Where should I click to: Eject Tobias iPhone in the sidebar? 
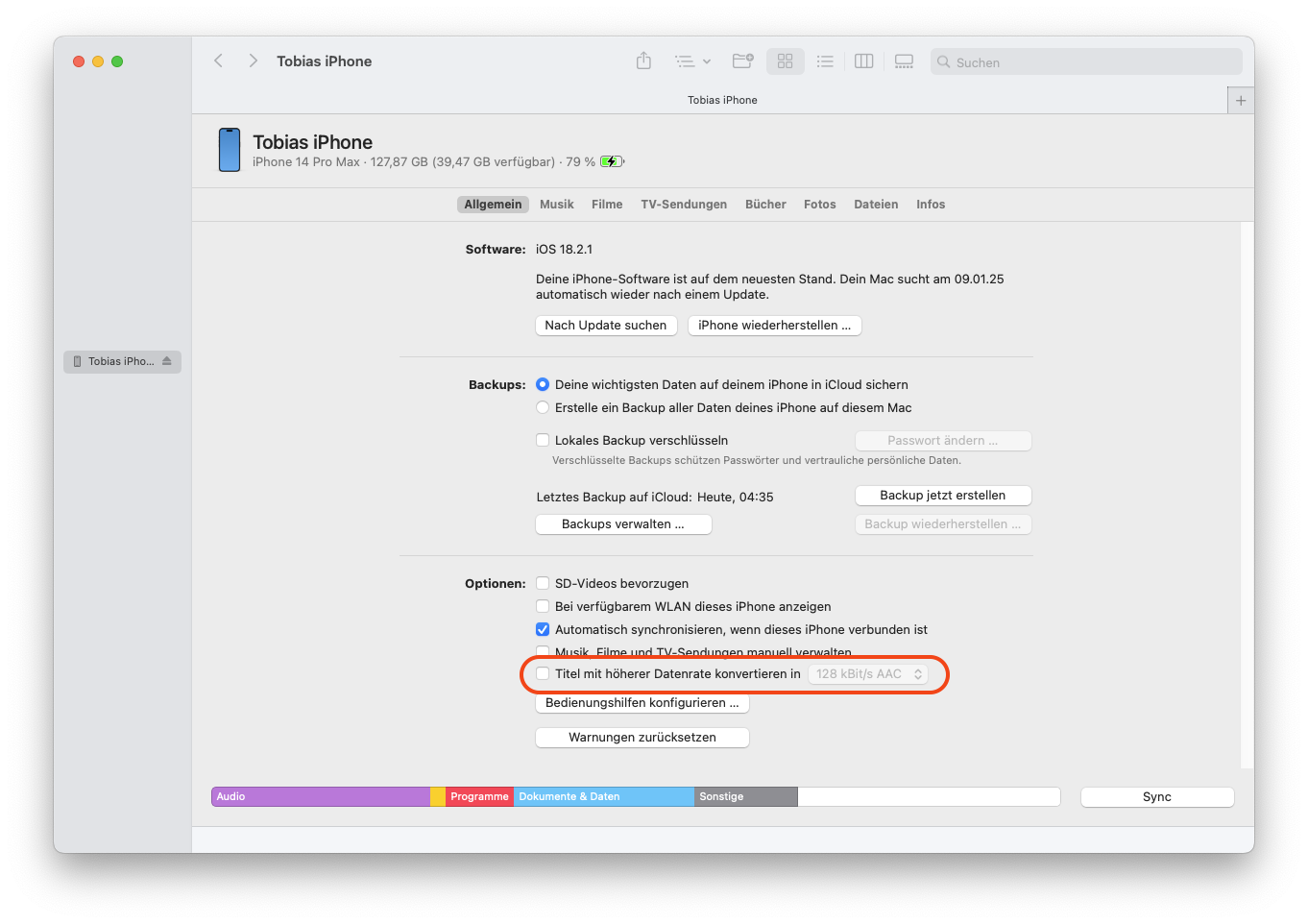coord(166,361)
